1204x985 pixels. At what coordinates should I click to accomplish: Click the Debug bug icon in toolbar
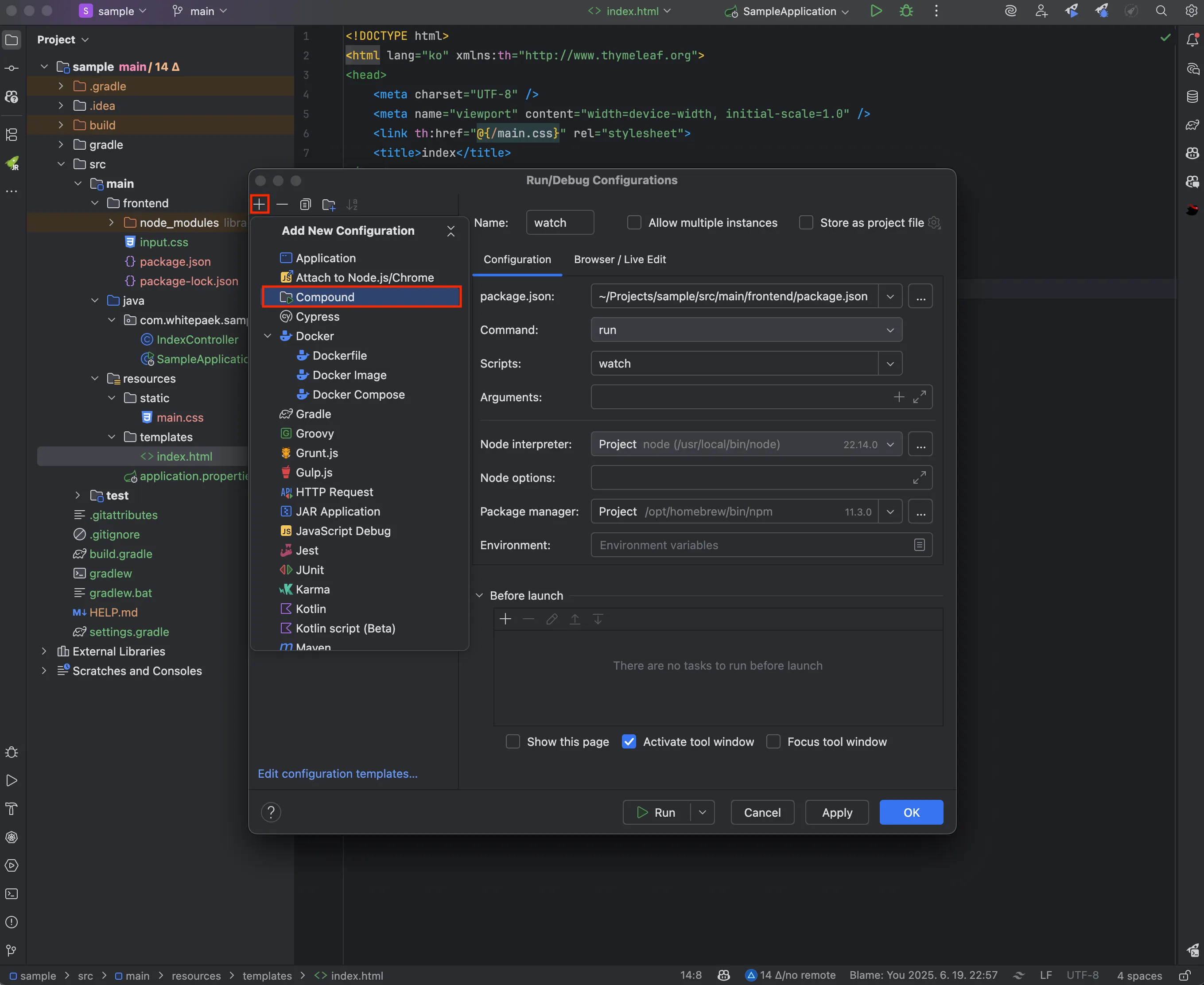click(906, 11)
